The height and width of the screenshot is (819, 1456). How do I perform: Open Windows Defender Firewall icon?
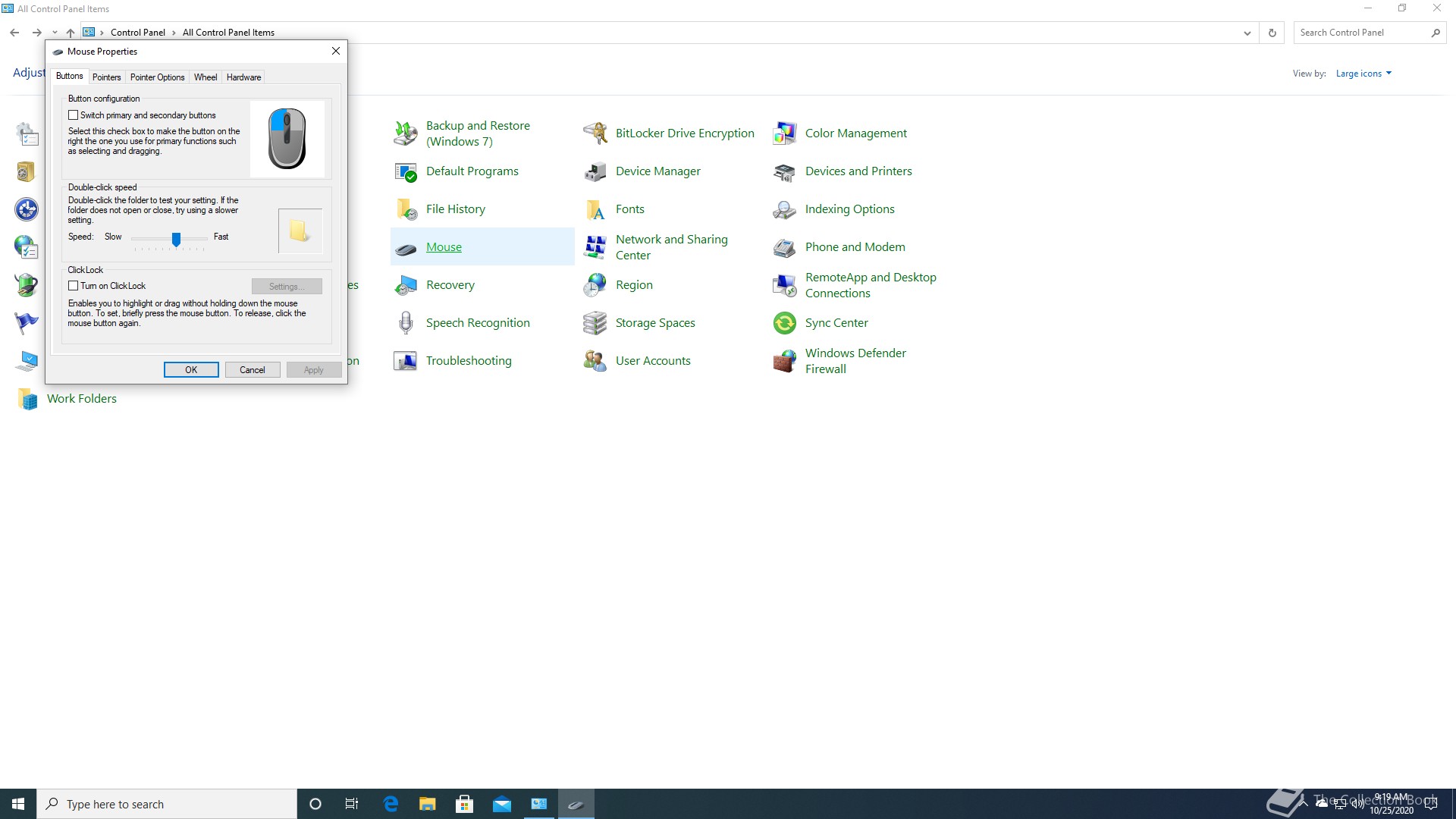click(x=785, y=361)
